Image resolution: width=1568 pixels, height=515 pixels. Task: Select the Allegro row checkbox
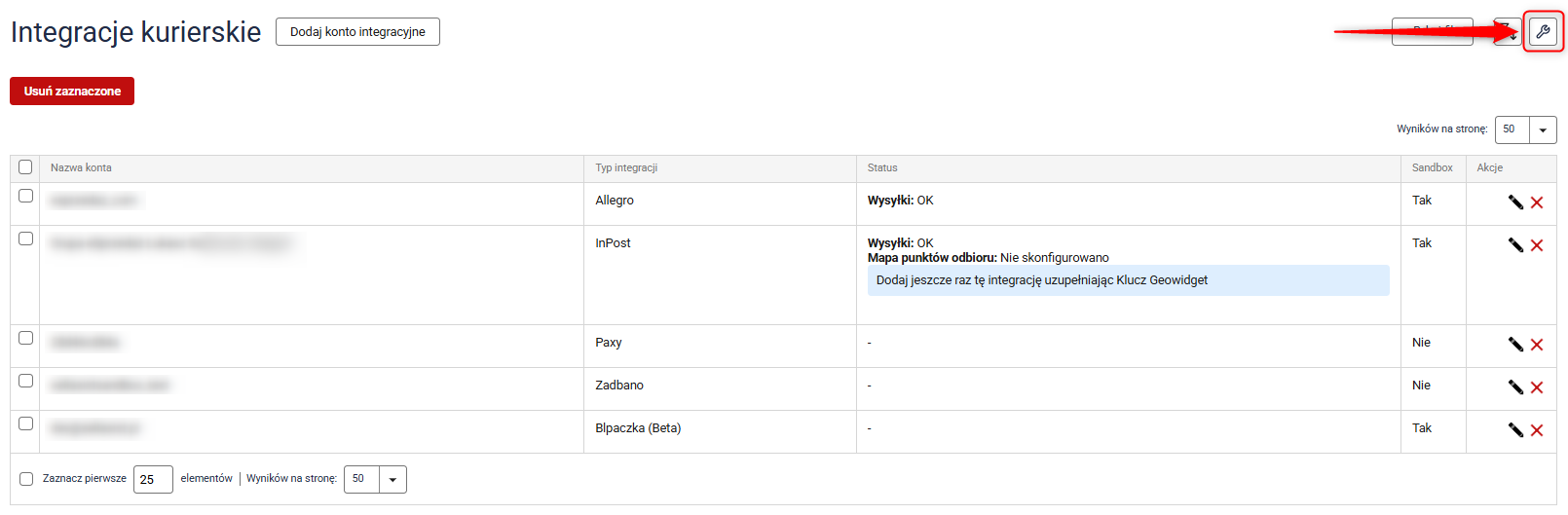[x=26, y=196]
